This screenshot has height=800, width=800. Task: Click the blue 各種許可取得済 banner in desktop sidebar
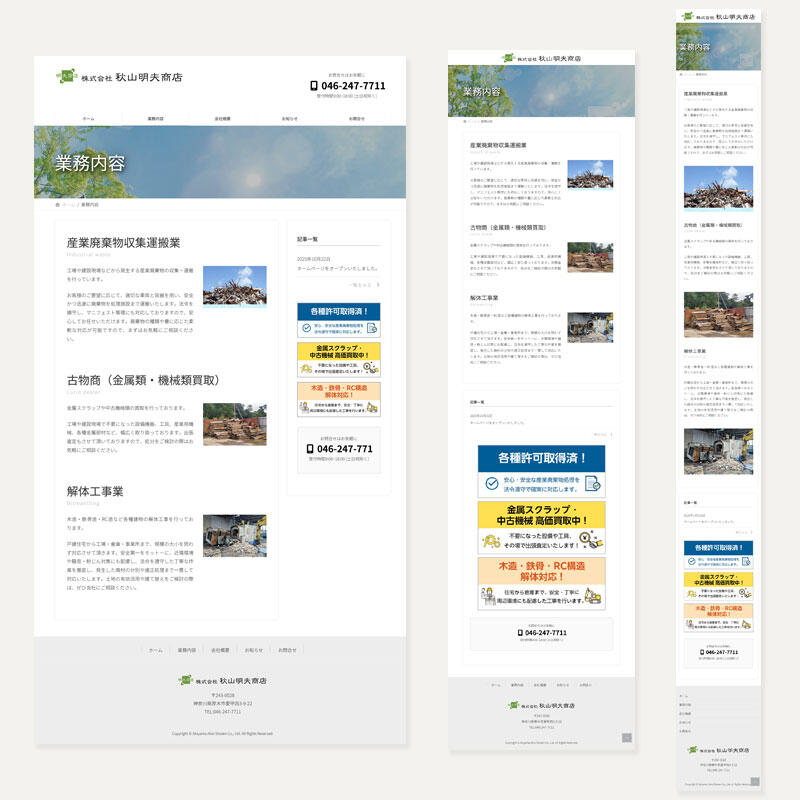[339, 318]
